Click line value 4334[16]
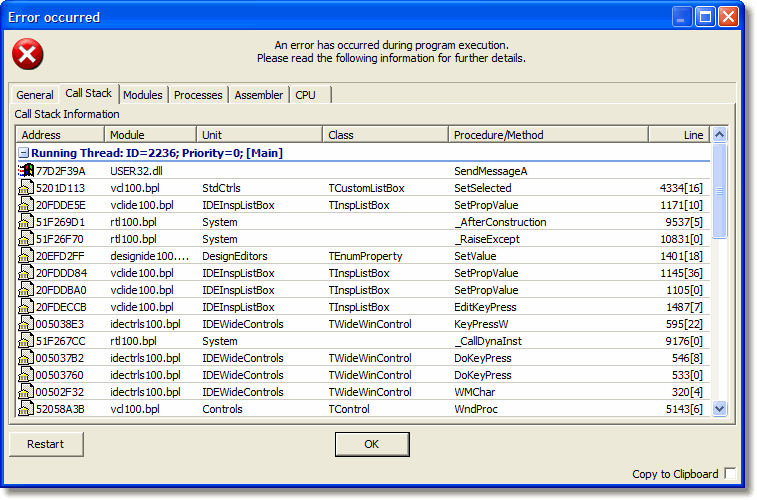 [681, 188]
